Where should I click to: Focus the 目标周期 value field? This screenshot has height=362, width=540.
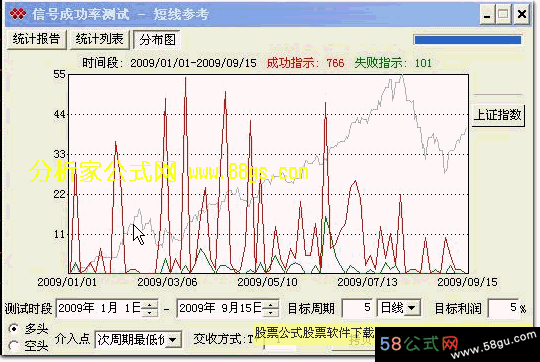pyautogui.click(x=357, y=308)
